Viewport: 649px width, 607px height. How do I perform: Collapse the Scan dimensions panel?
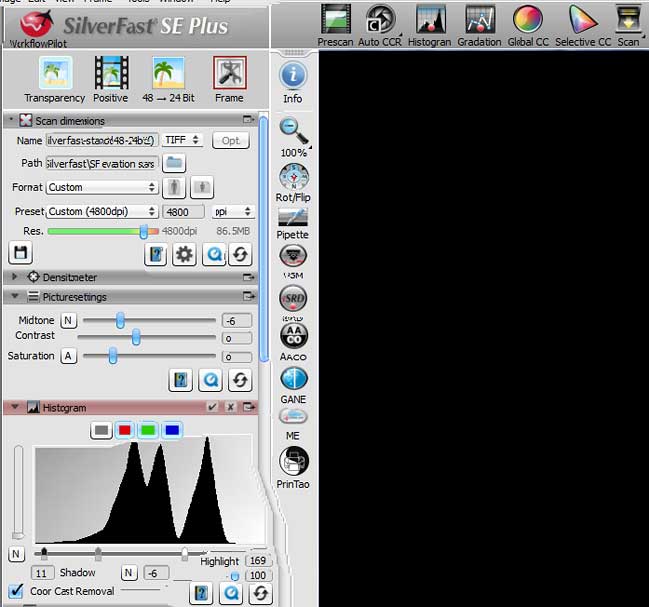11,120
